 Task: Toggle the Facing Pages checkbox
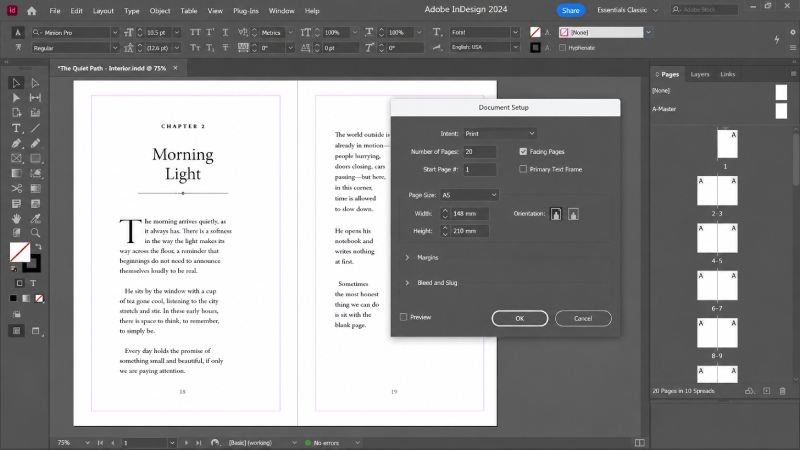click(x=523, y=152)
